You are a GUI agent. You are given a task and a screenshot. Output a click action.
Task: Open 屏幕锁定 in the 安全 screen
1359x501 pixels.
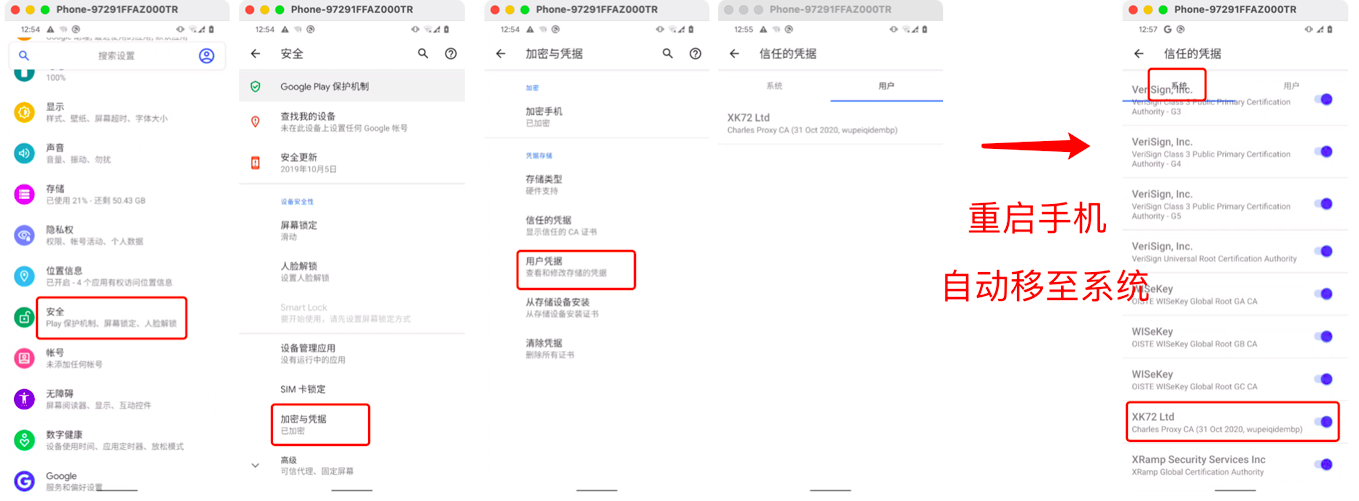(352, 230)
